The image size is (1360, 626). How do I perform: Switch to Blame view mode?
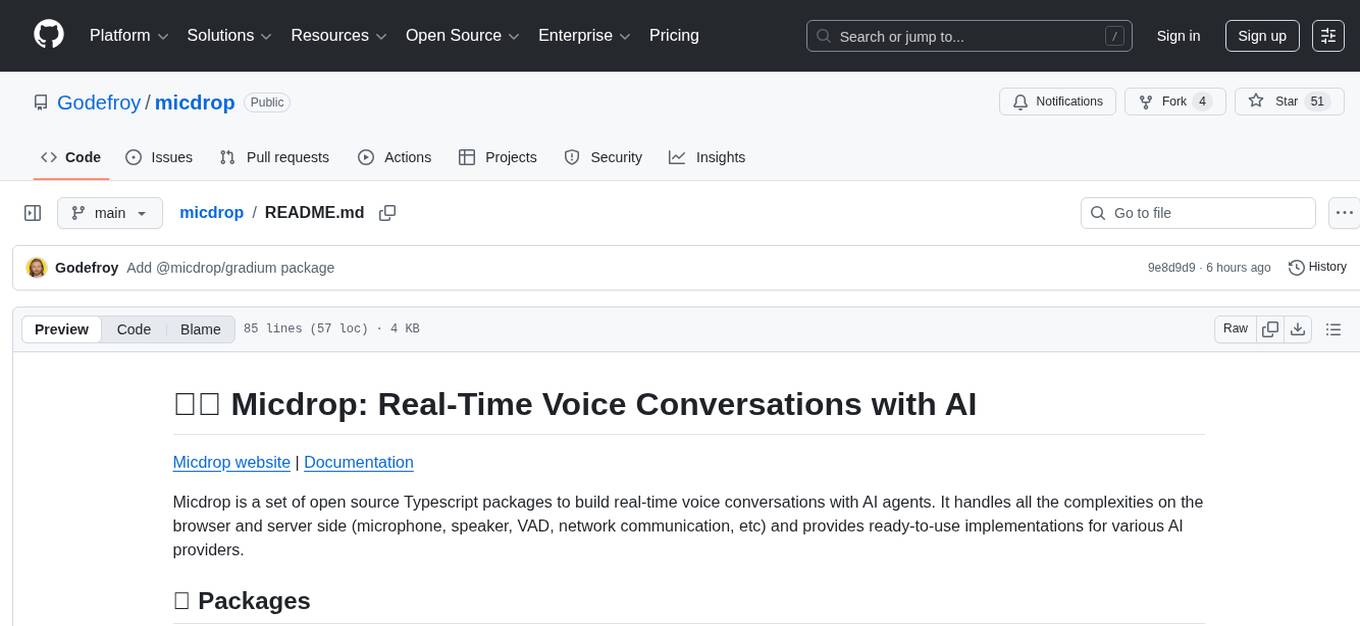(x=200, y=329)
